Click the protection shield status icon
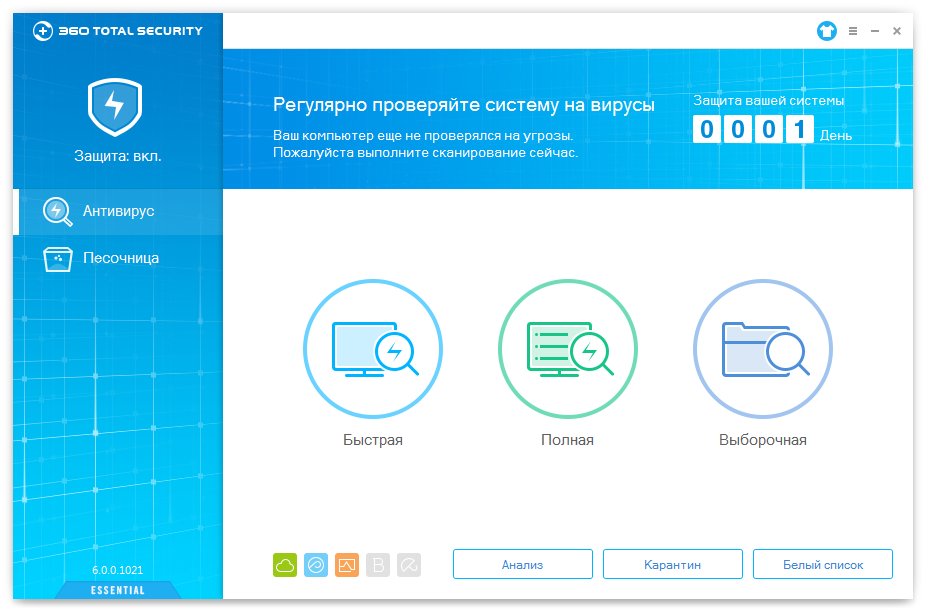The height and width of the screenshot is (613, 931). coord(115,107)
